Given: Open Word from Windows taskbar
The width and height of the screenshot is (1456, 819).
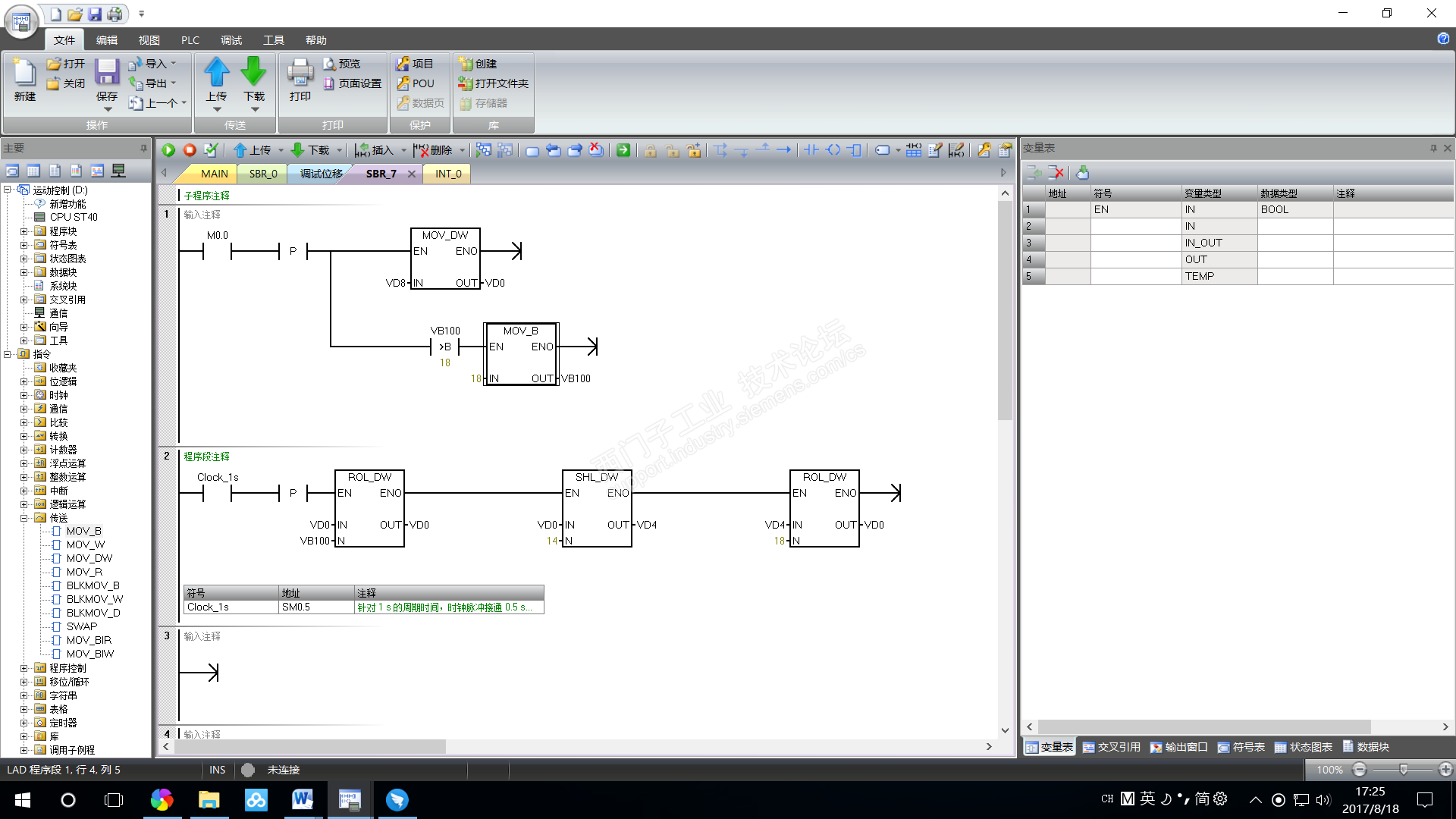Looking at the screenshot, I should pyautogui.click(x=302, y=799).
